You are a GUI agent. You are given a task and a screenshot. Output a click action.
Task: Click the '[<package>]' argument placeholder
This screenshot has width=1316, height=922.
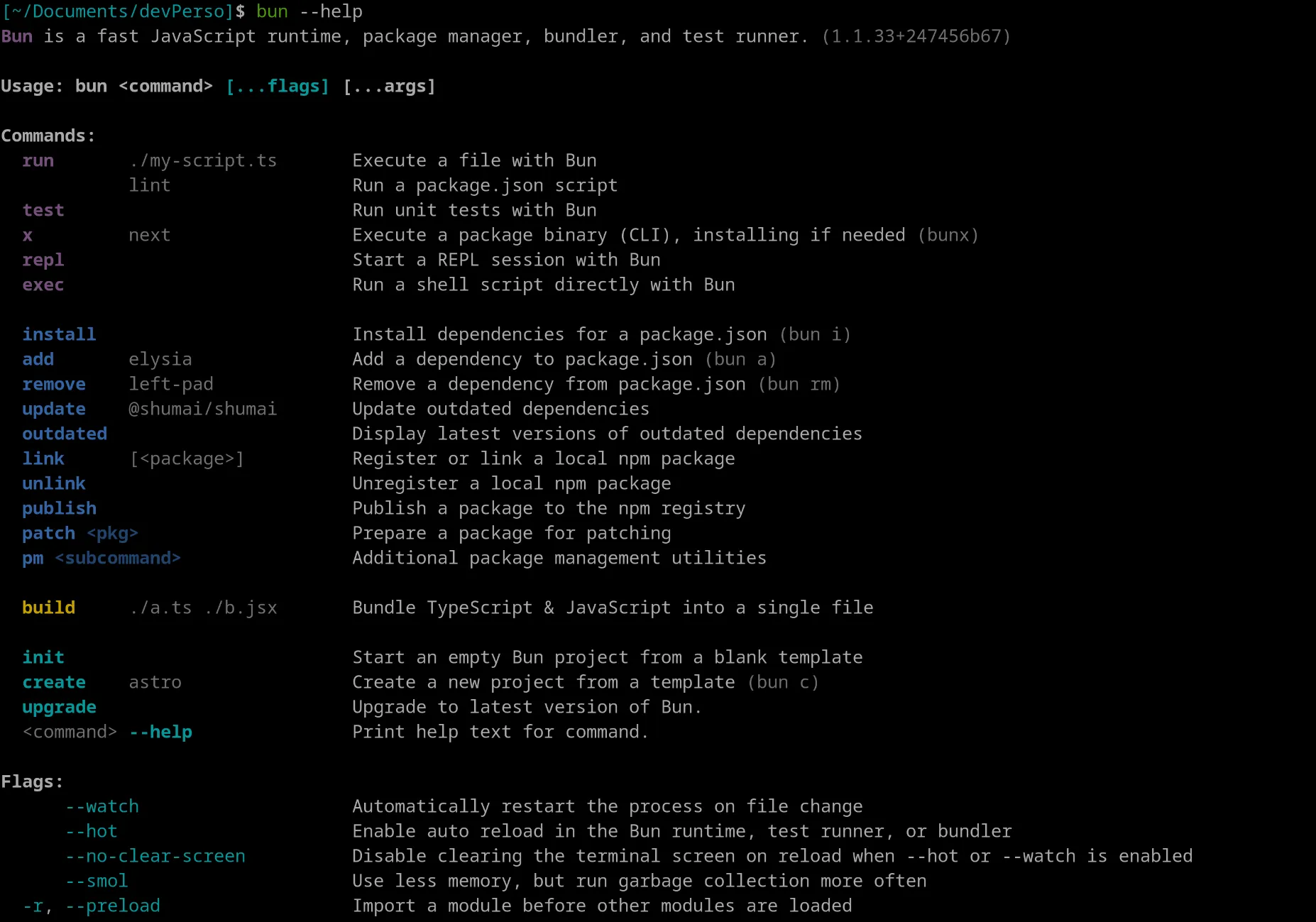[x=187, y=459]
